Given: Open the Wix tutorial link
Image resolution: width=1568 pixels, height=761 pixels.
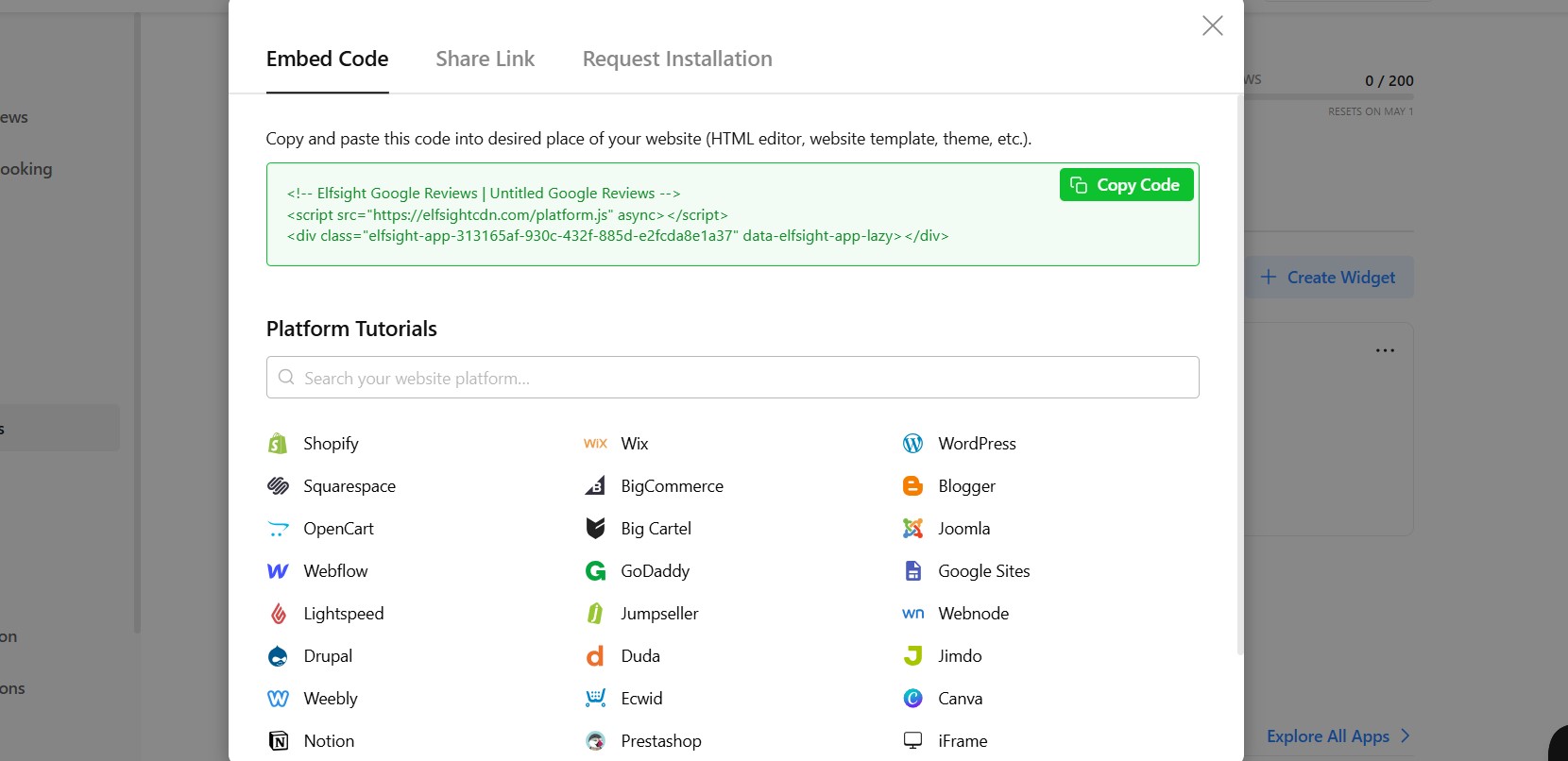Looking at the screenshot, I should pyautogui.click(x=635, y=444).
